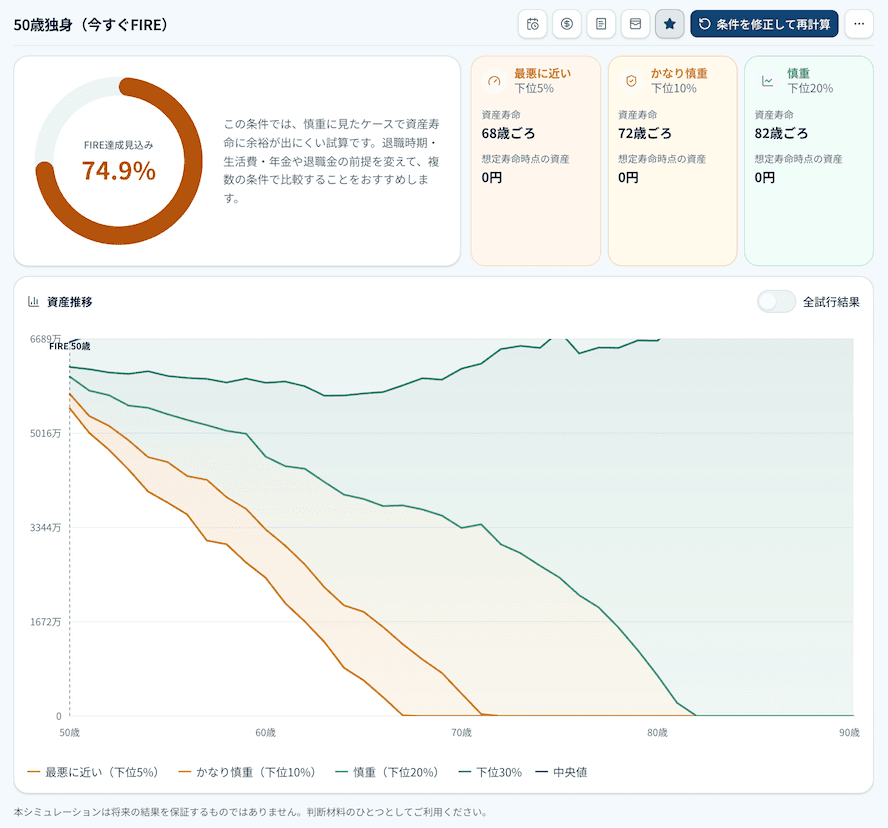Click the gauge icon on 最悪に近い card
The image size is (888, 828).
(x=494, y=81)
